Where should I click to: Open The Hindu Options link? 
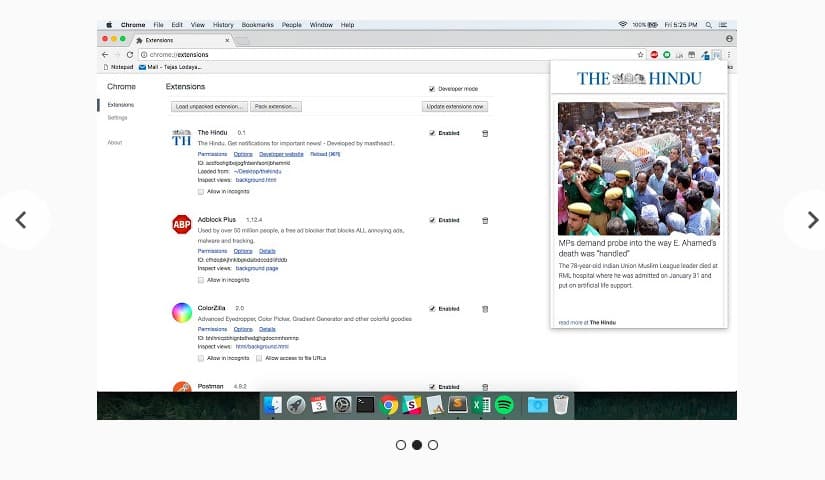point(243,154)
